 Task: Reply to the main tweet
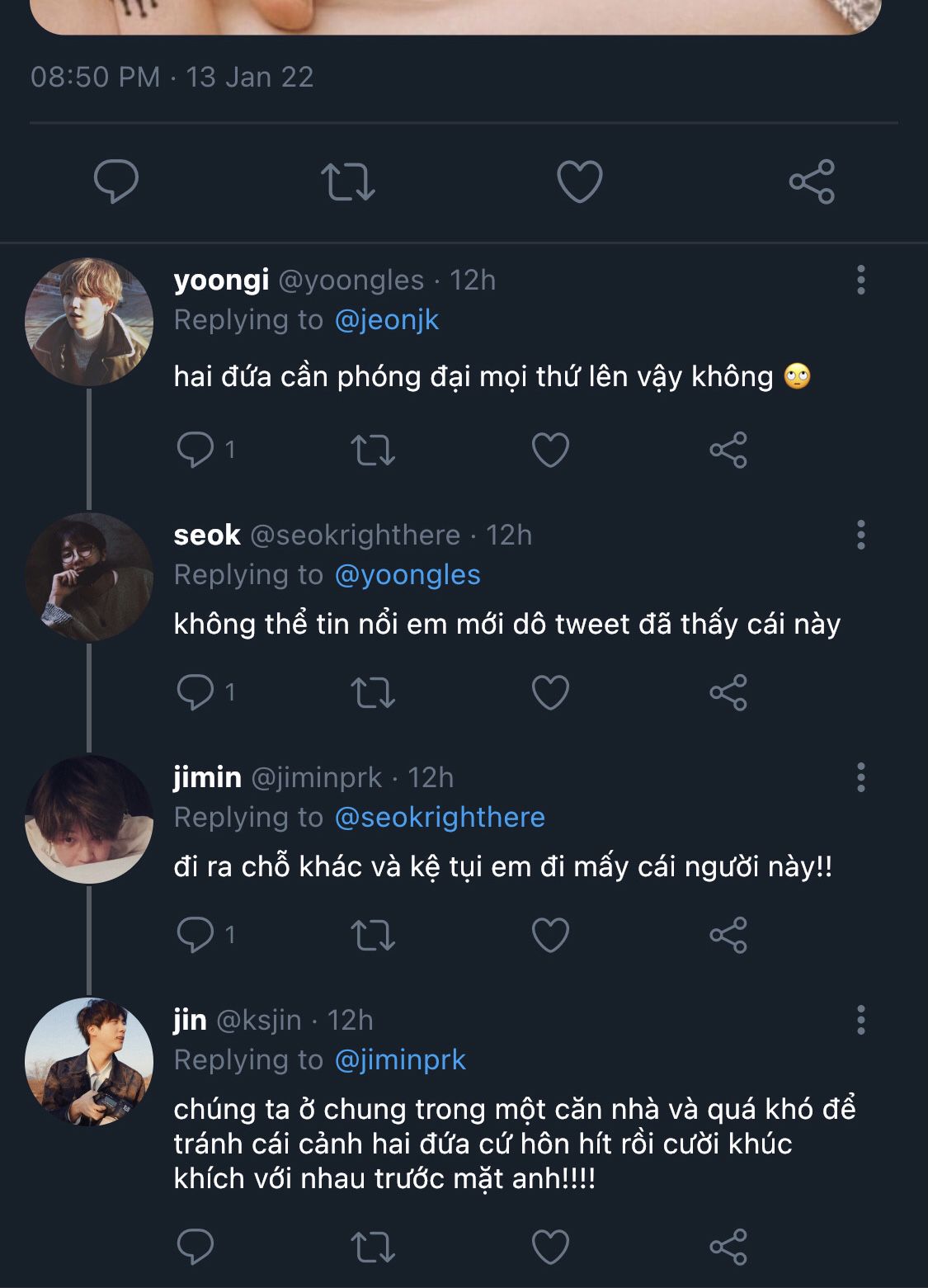[116, 182]
